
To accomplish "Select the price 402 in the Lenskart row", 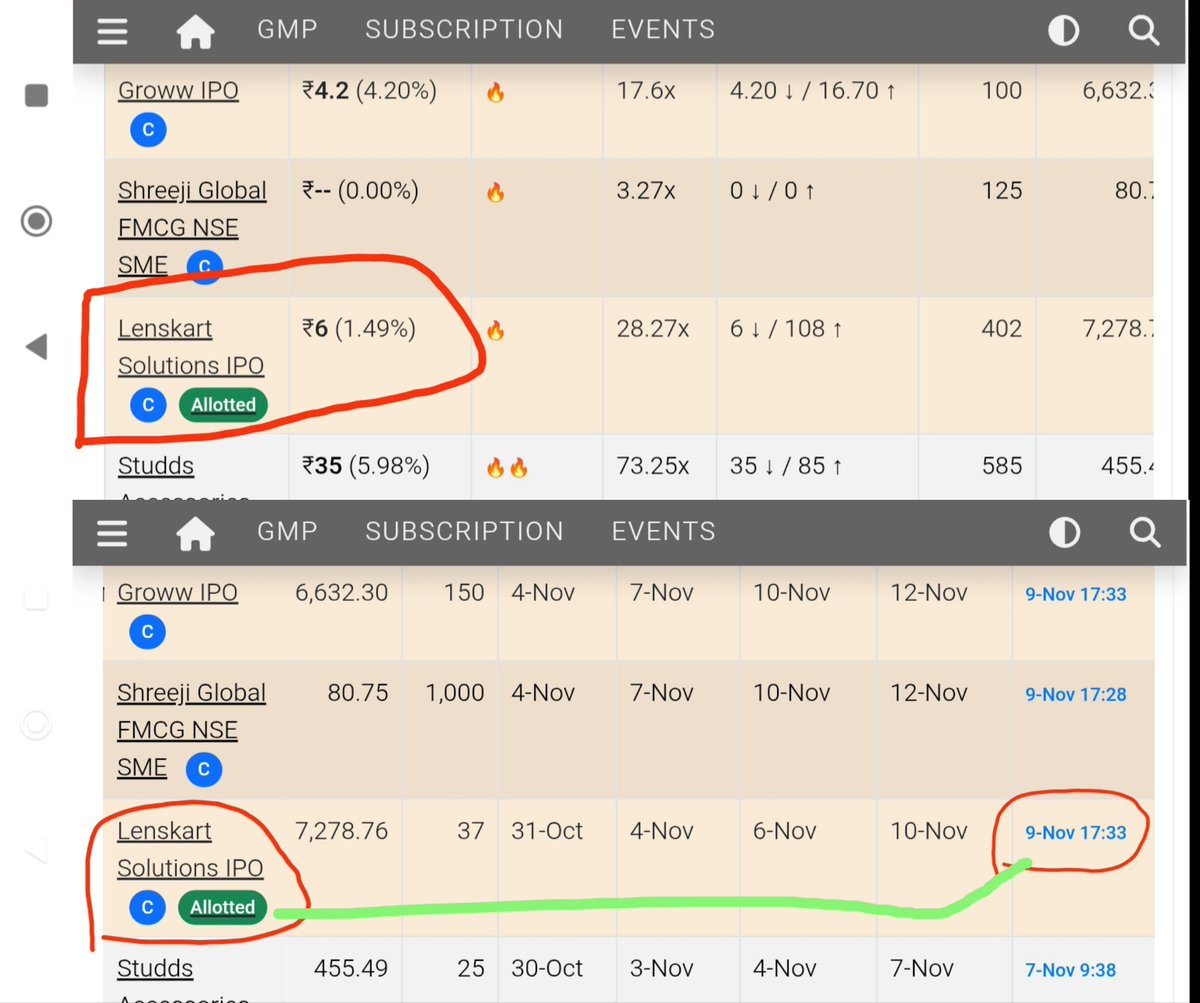I will coord(1001,328).
